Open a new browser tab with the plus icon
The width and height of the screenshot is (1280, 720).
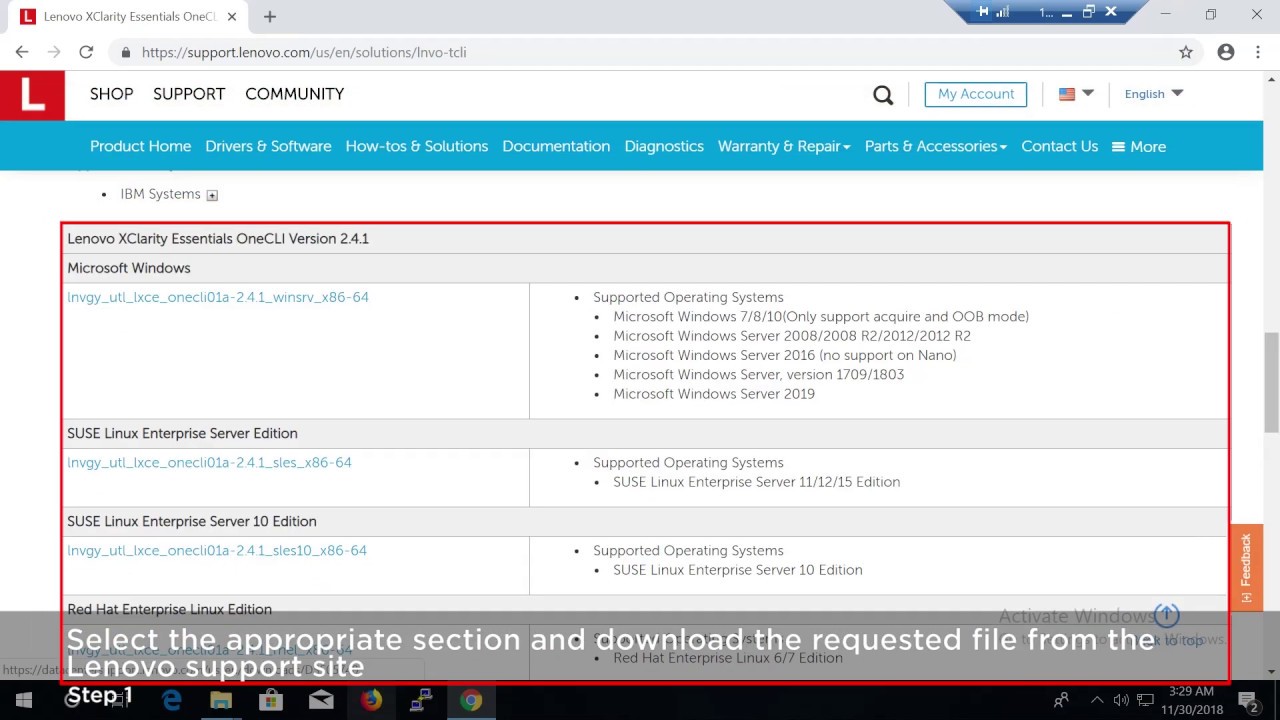(x=269, y=16)
